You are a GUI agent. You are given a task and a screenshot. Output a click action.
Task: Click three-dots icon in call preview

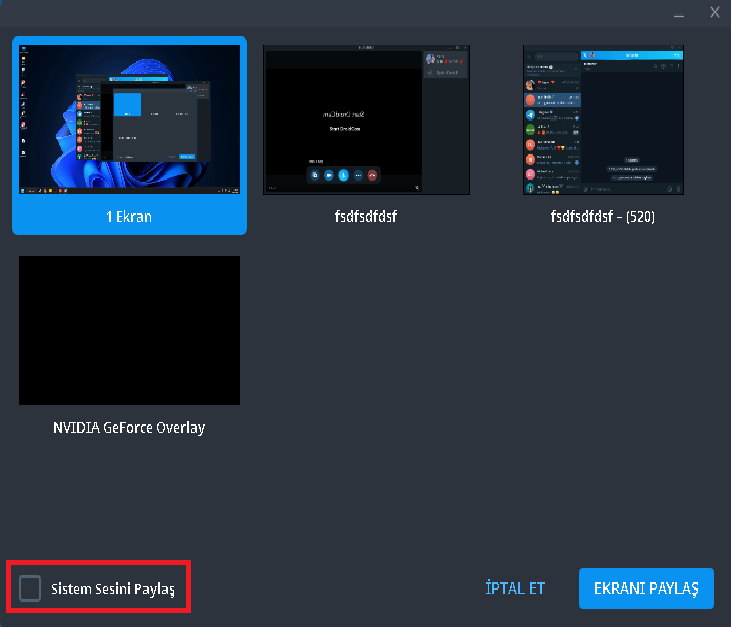(358, 175)
